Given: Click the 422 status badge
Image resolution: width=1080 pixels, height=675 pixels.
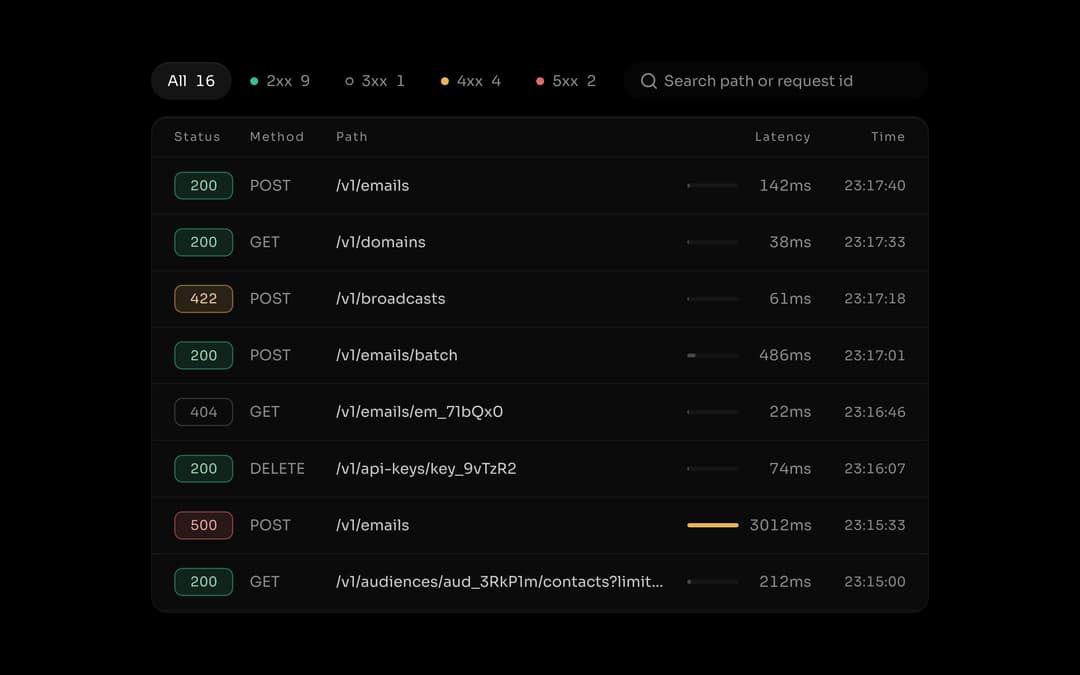Looking at the screenshot, I should click(203, 299).
